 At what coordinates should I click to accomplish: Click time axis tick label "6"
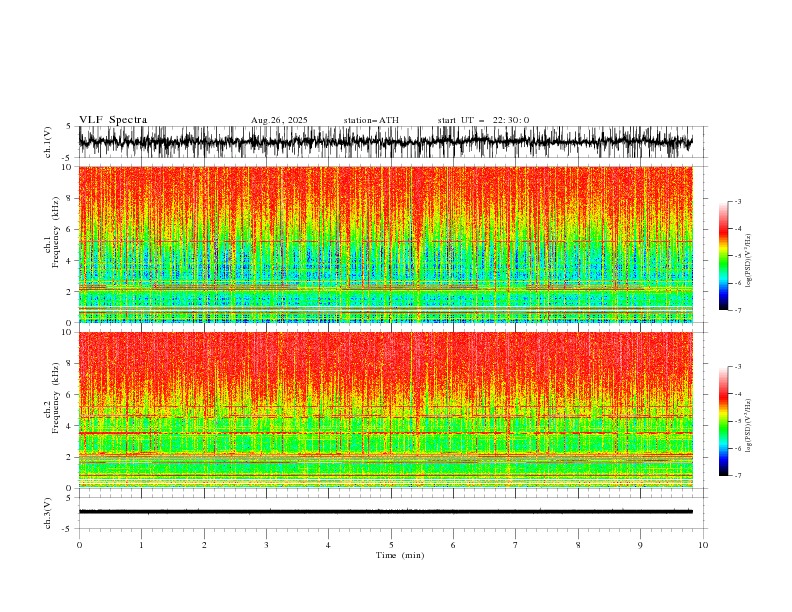point(453,545)
